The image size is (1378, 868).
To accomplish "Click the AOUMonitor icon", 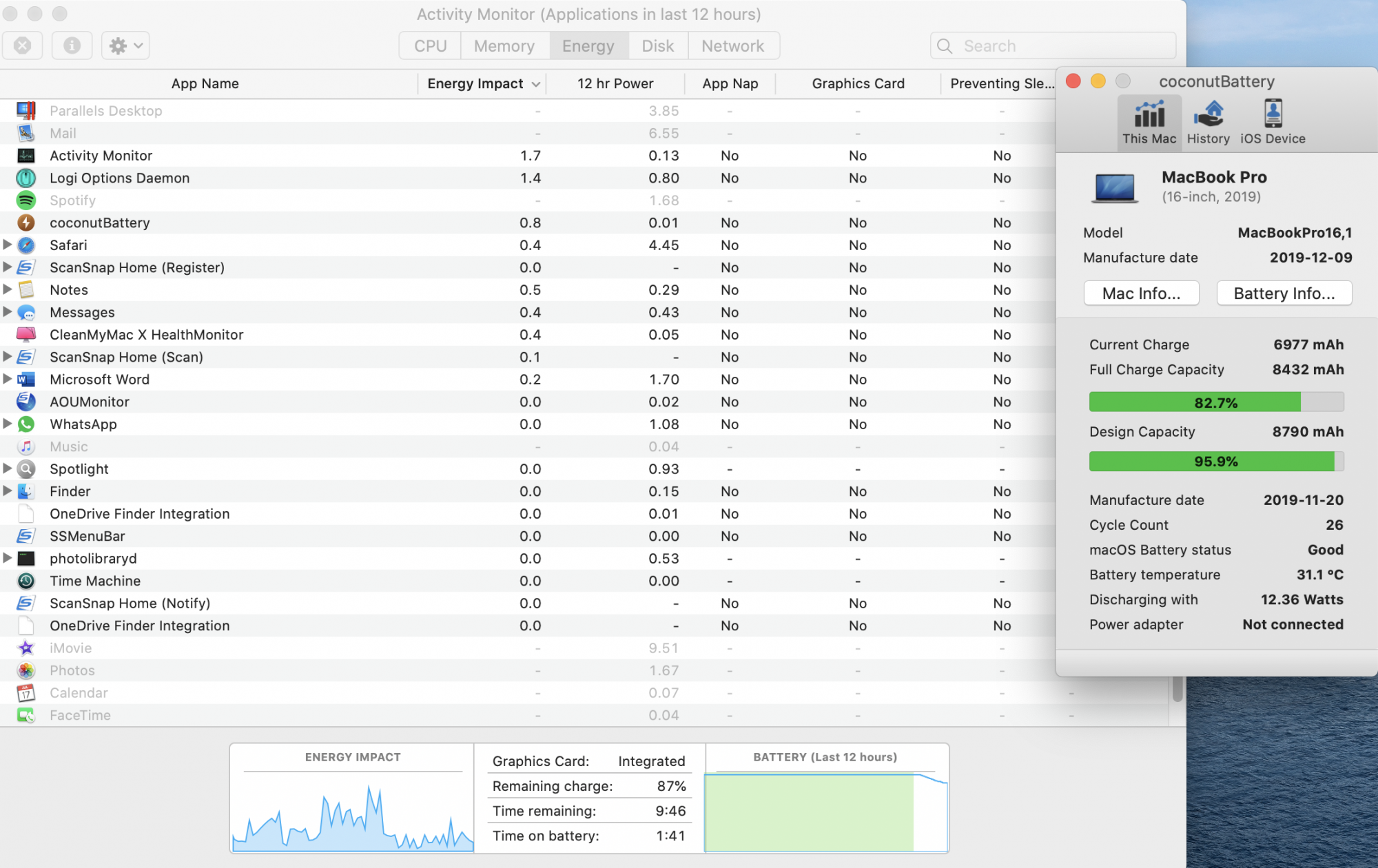I will click(x=26, y=402).
